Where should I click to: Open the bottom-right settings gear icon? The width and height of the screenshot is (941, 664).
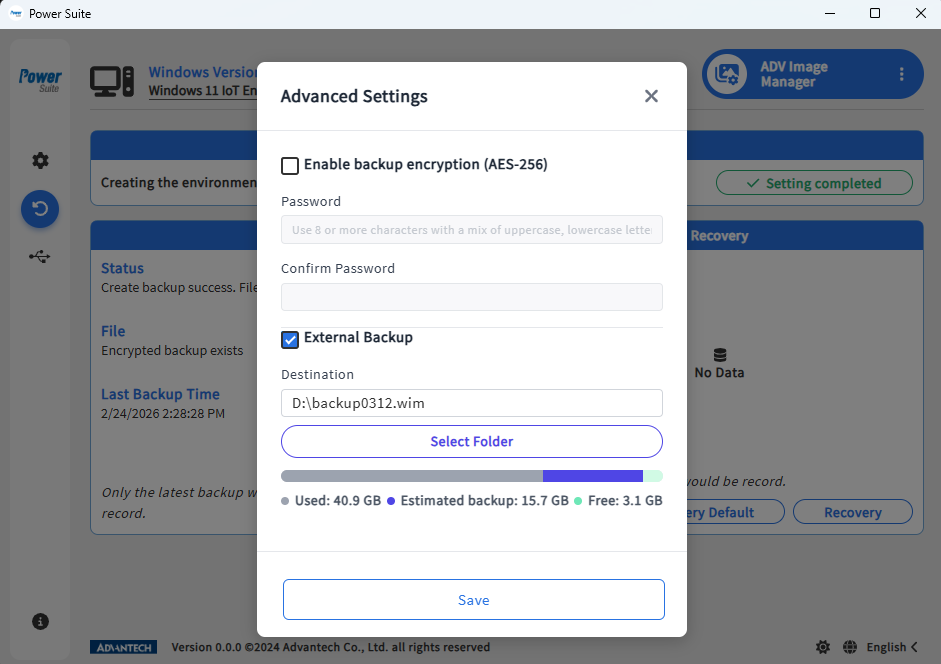pos(823,647)
